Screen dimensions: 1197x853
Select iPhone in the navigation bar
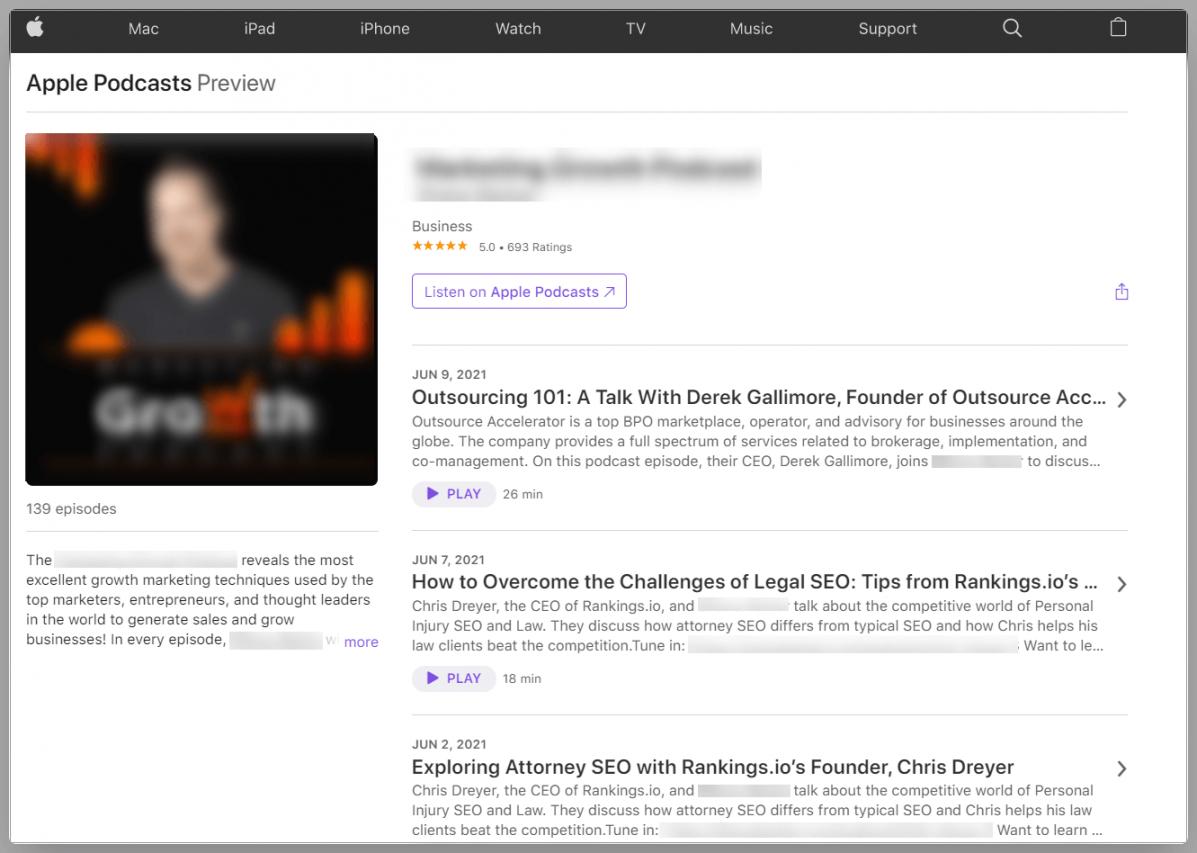(385, 28)
